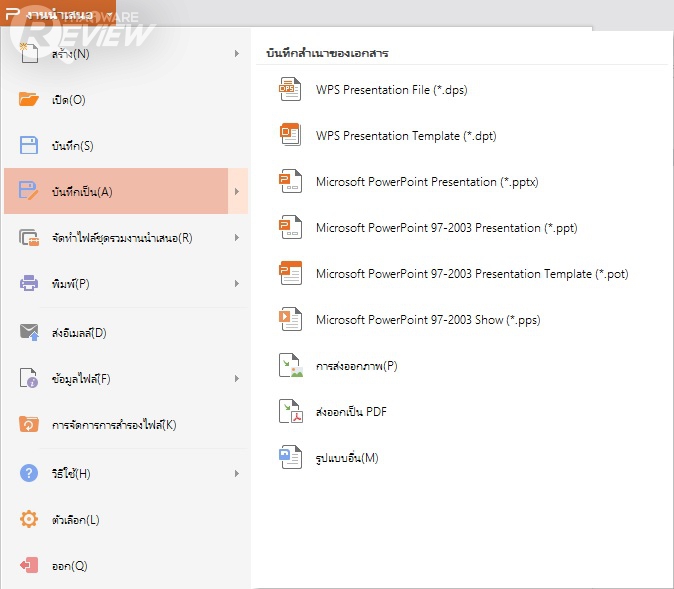
Task: Click the export to PDF icon
Action: 290,412
